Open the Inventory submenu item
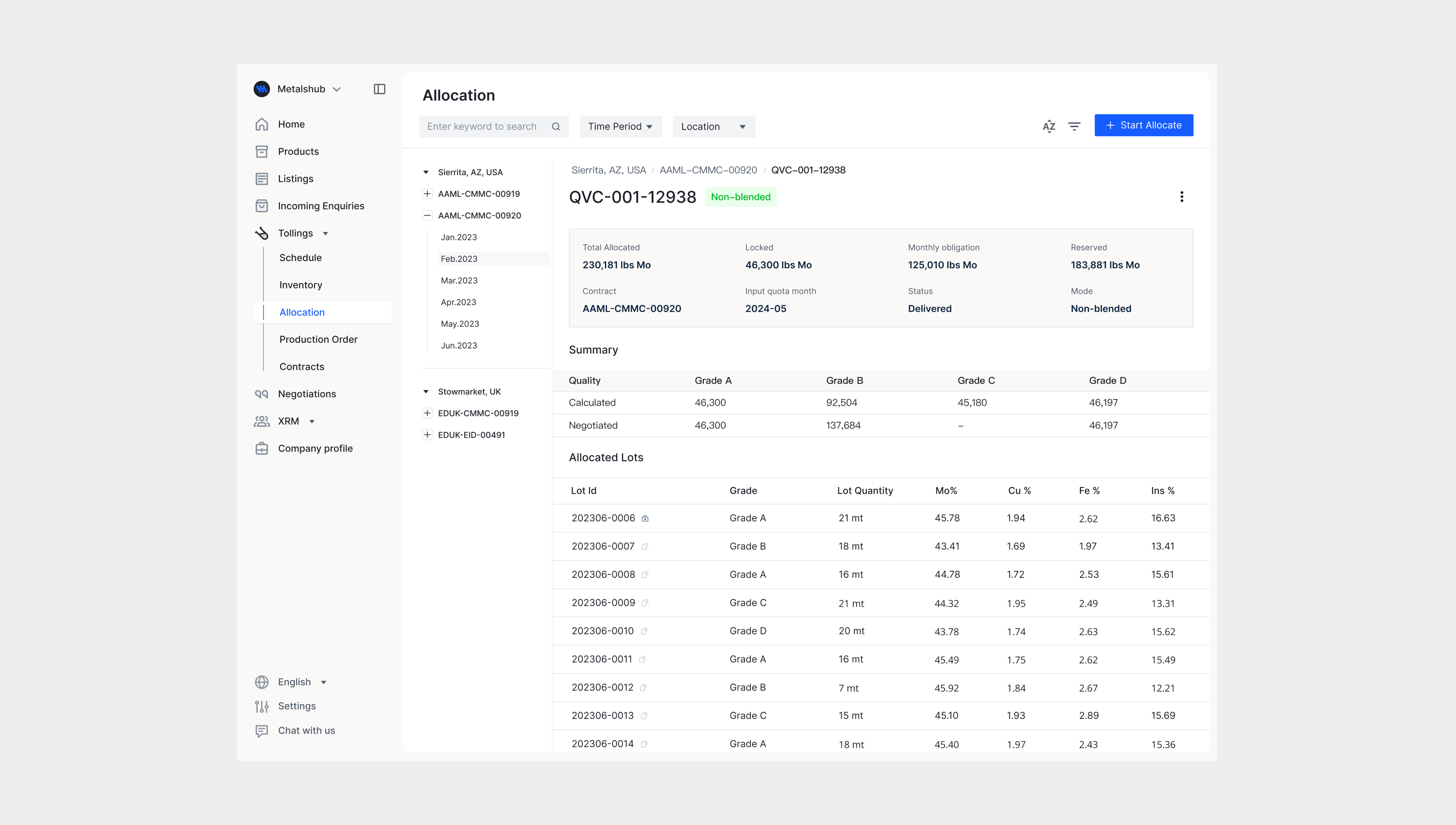Viewport: 1456px width, 825px height. pos(300,285)
